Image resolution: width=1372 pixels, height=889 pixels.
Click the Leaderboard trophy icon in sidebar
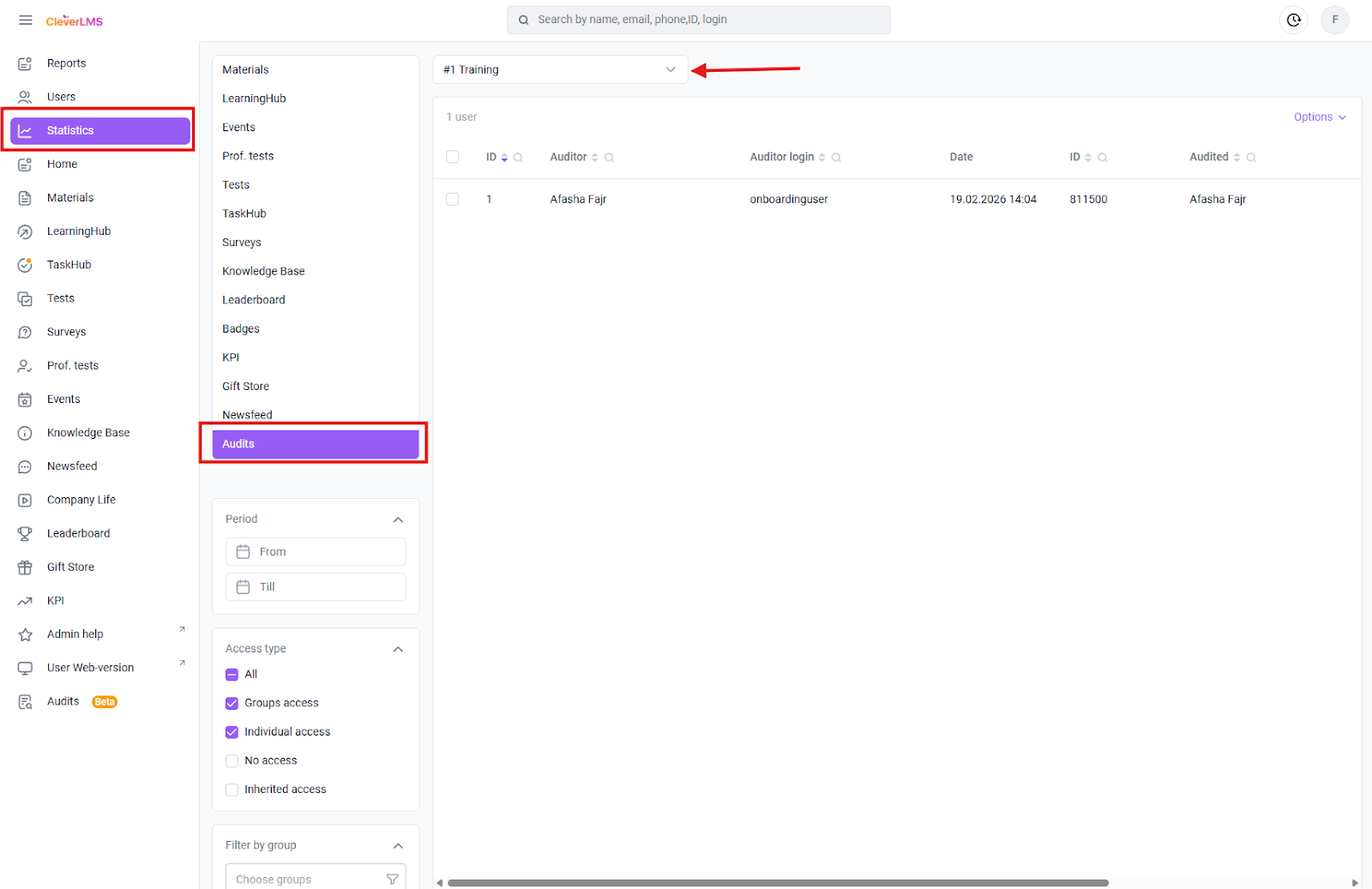point(25,533)
